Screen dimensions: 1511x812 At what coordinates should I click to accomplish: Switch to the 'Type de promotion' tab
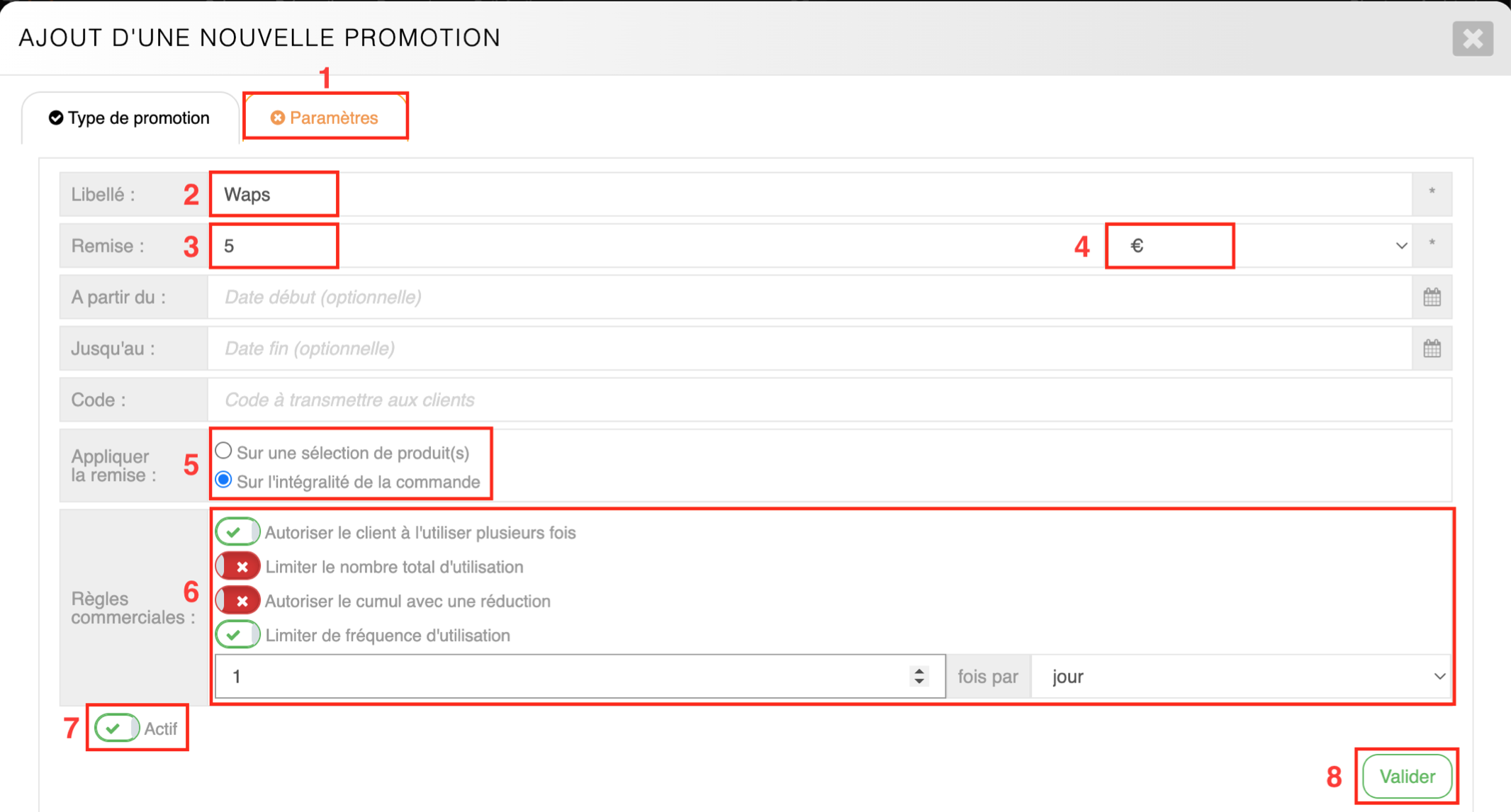tap(130, 118)
